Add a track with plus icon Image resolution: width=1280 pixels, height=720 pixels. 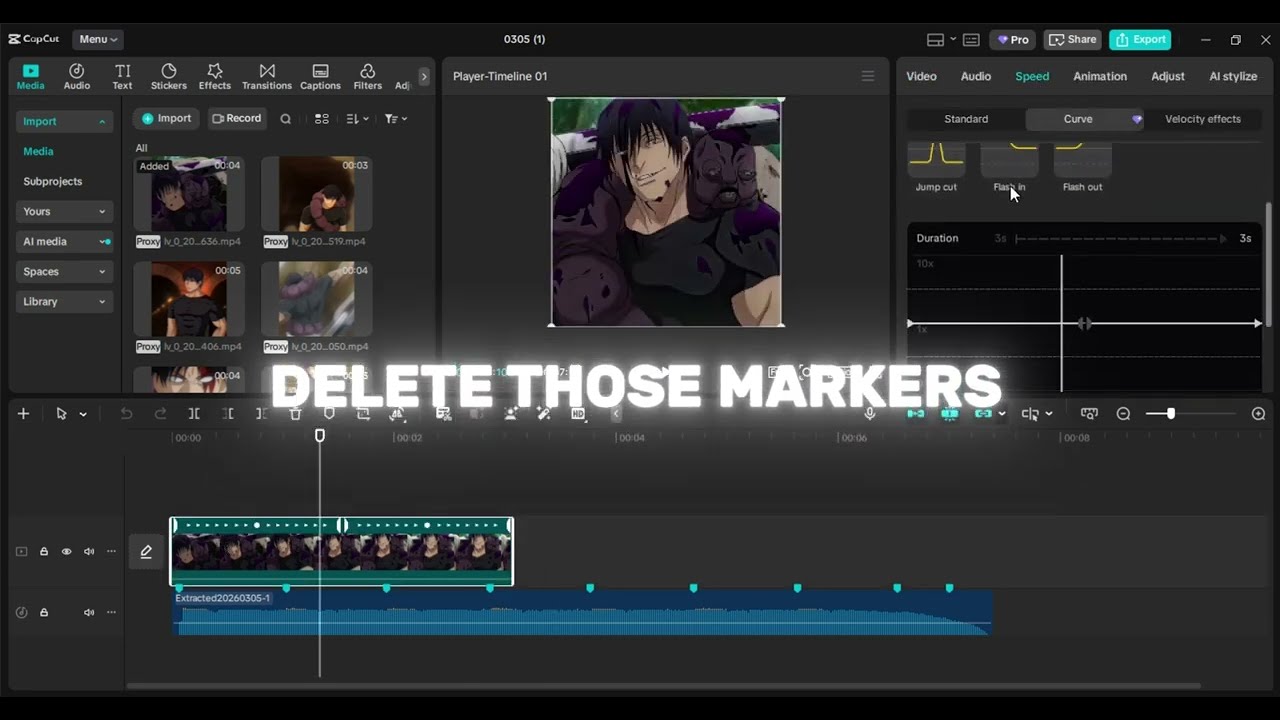pos(23,414)
